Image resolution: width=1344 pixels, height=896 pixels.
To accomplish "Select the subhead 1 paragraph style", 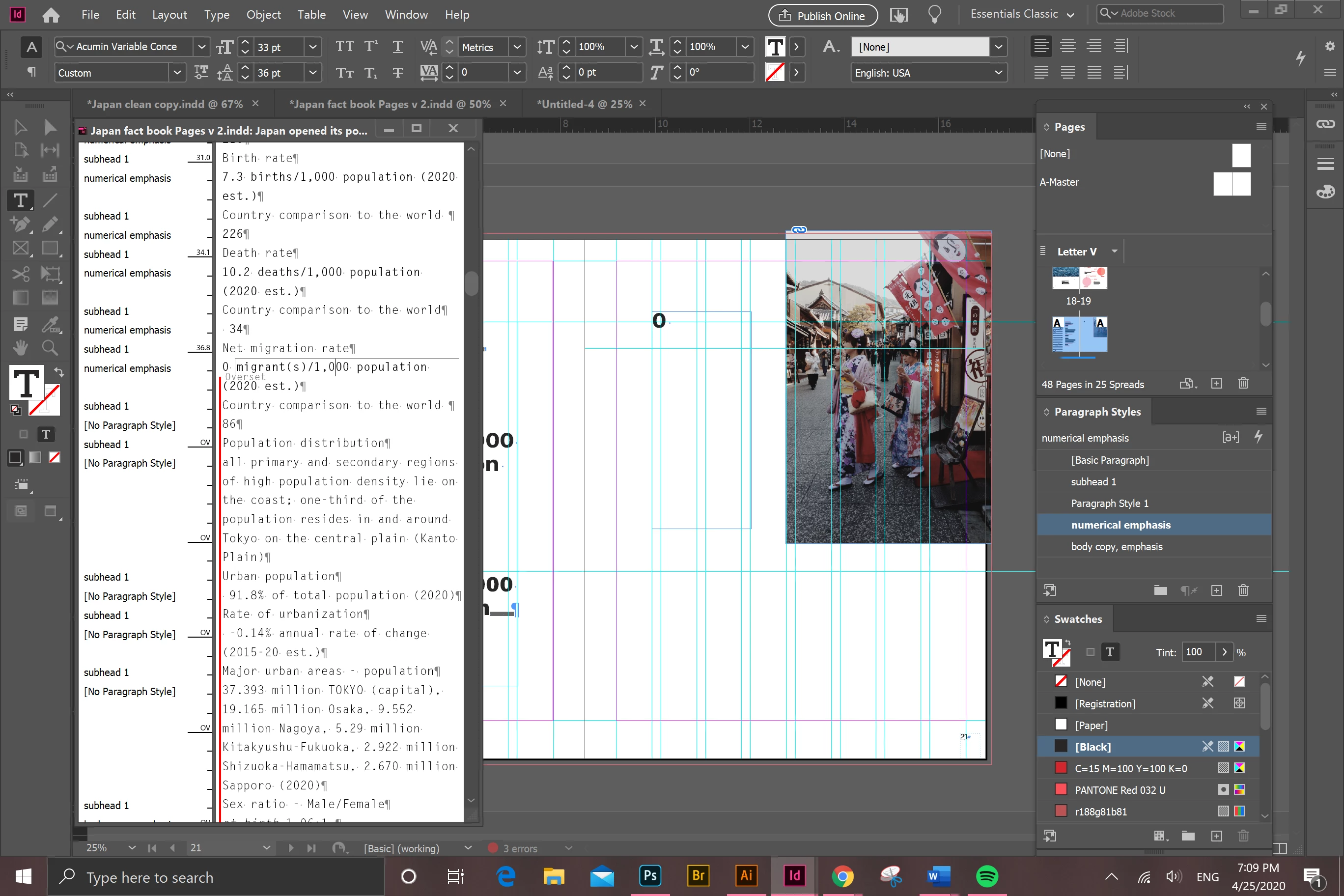I will [1093, 482].
